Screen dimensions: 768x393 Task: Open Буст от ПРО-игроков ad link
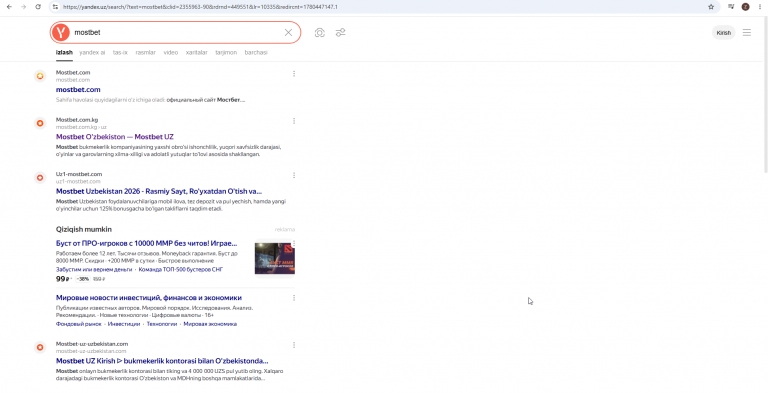(x=146, y=243)
